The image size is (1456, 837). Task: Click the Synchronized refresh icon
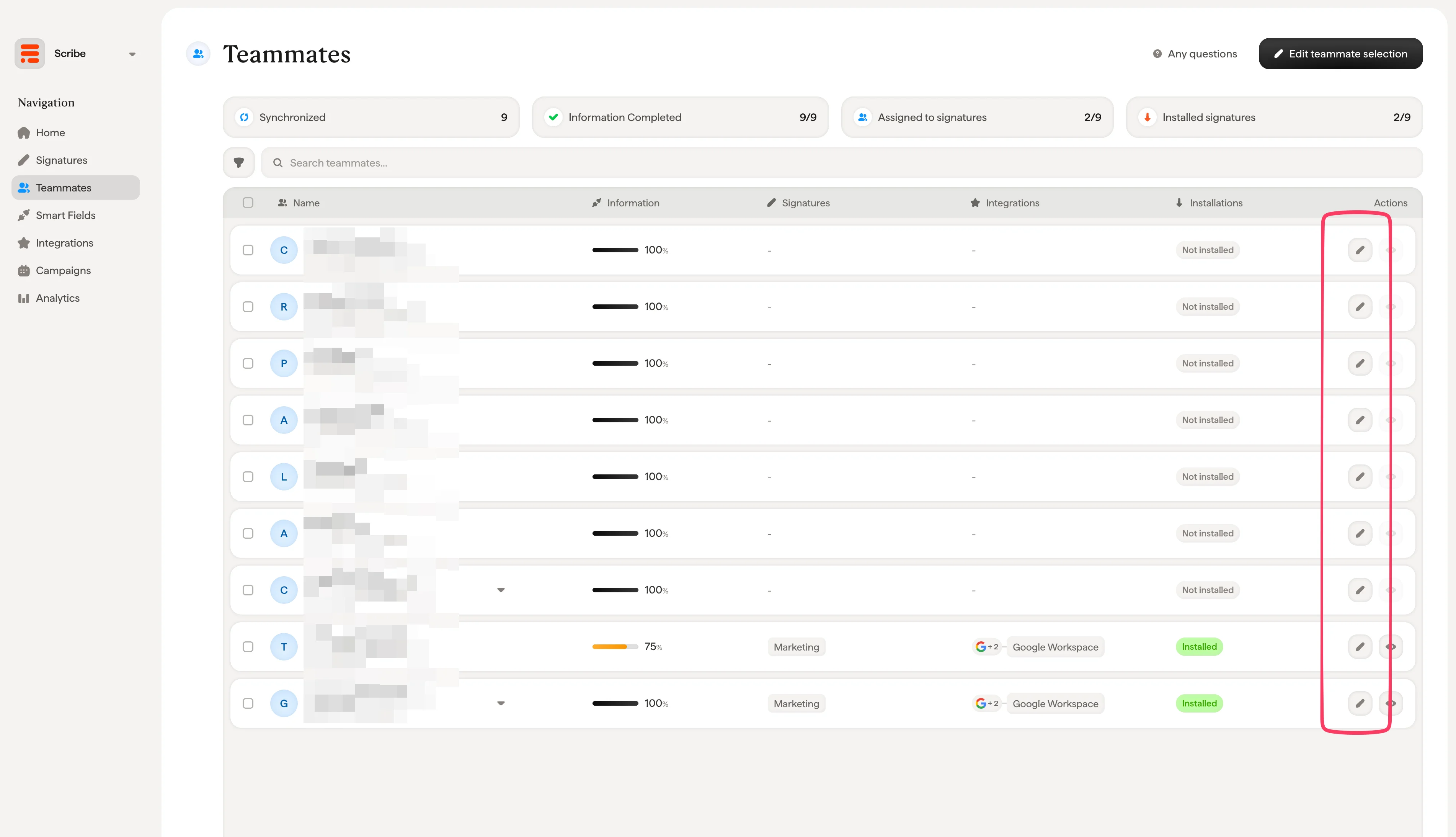[x=244, y=117]
